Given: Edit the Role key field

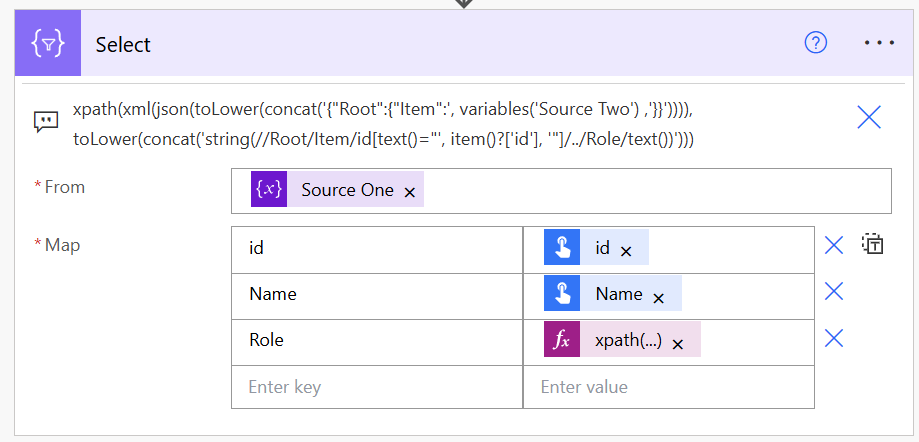Looking at the screenshot, I should click(376, 340).
